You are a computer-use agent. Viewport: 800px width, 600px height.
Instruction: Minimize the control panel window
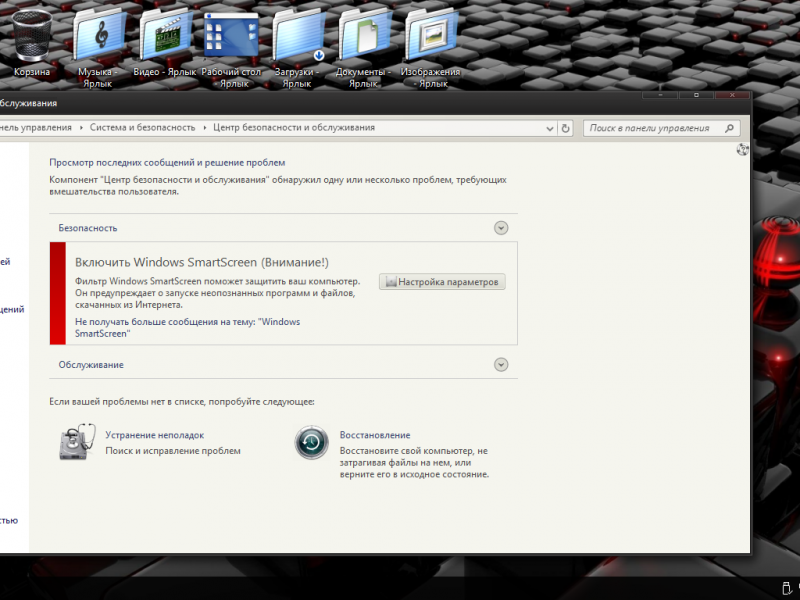coord(661,95)
